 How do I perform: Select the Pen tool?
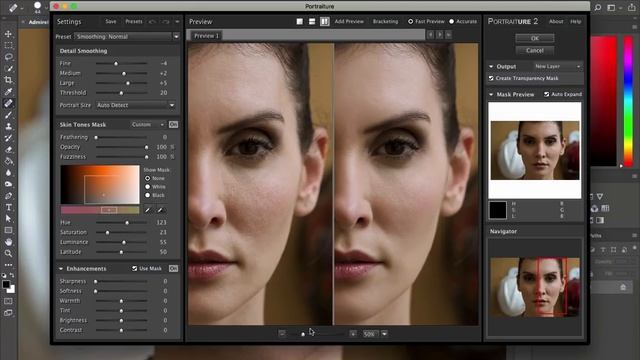(8, 196)
